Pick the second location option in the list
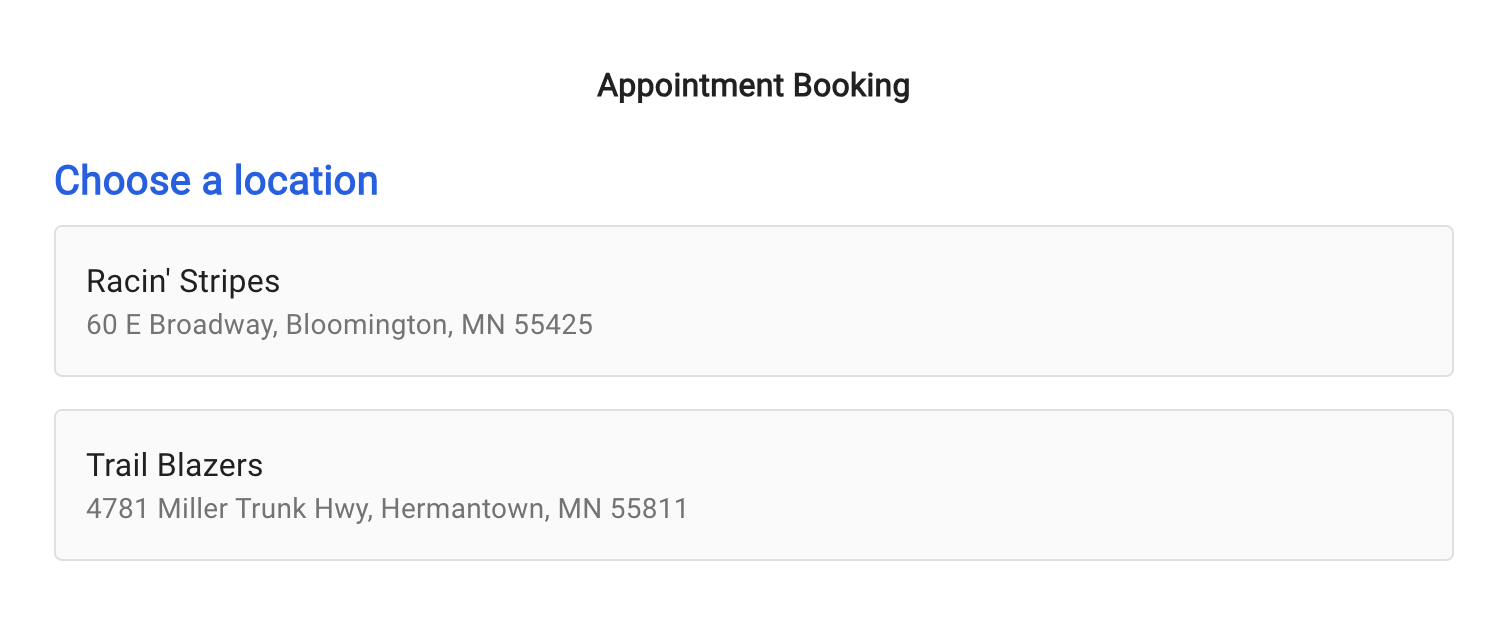1504x636 pixels. click(753, 485)
